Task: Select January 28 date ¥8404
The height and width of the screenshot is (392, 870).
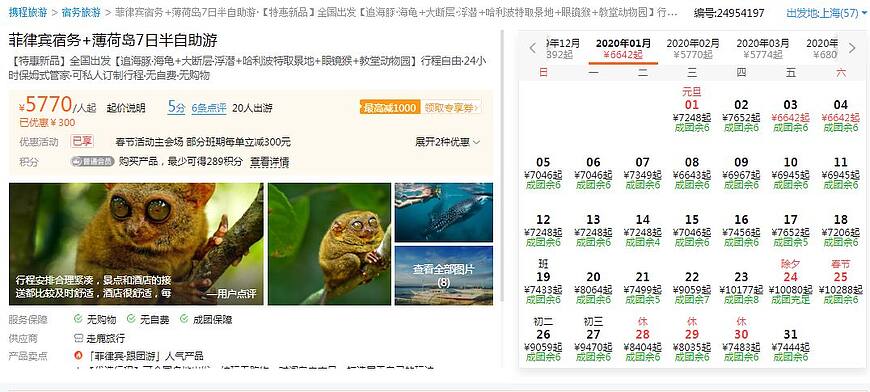Action: [x=643, y=339]
